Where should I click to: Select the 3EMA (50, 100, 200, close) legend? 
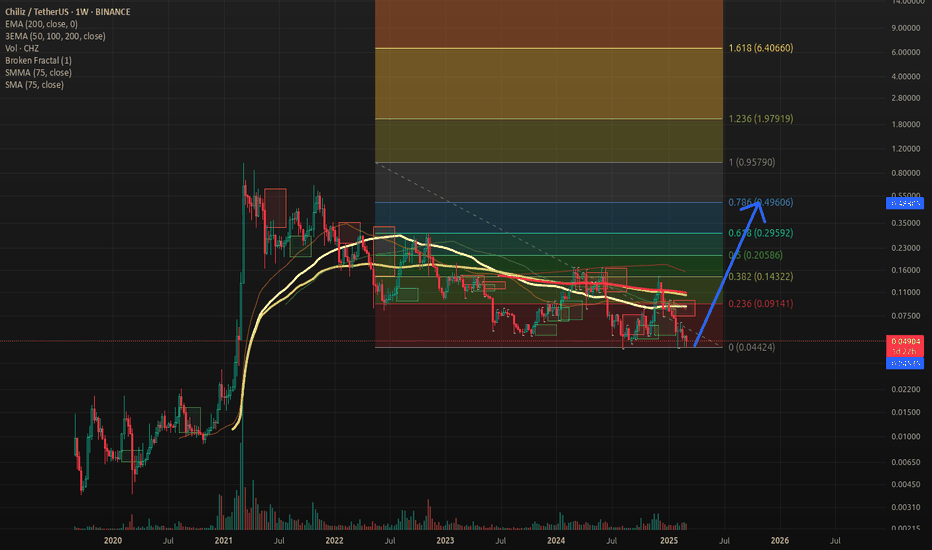[x=55, y=36]
